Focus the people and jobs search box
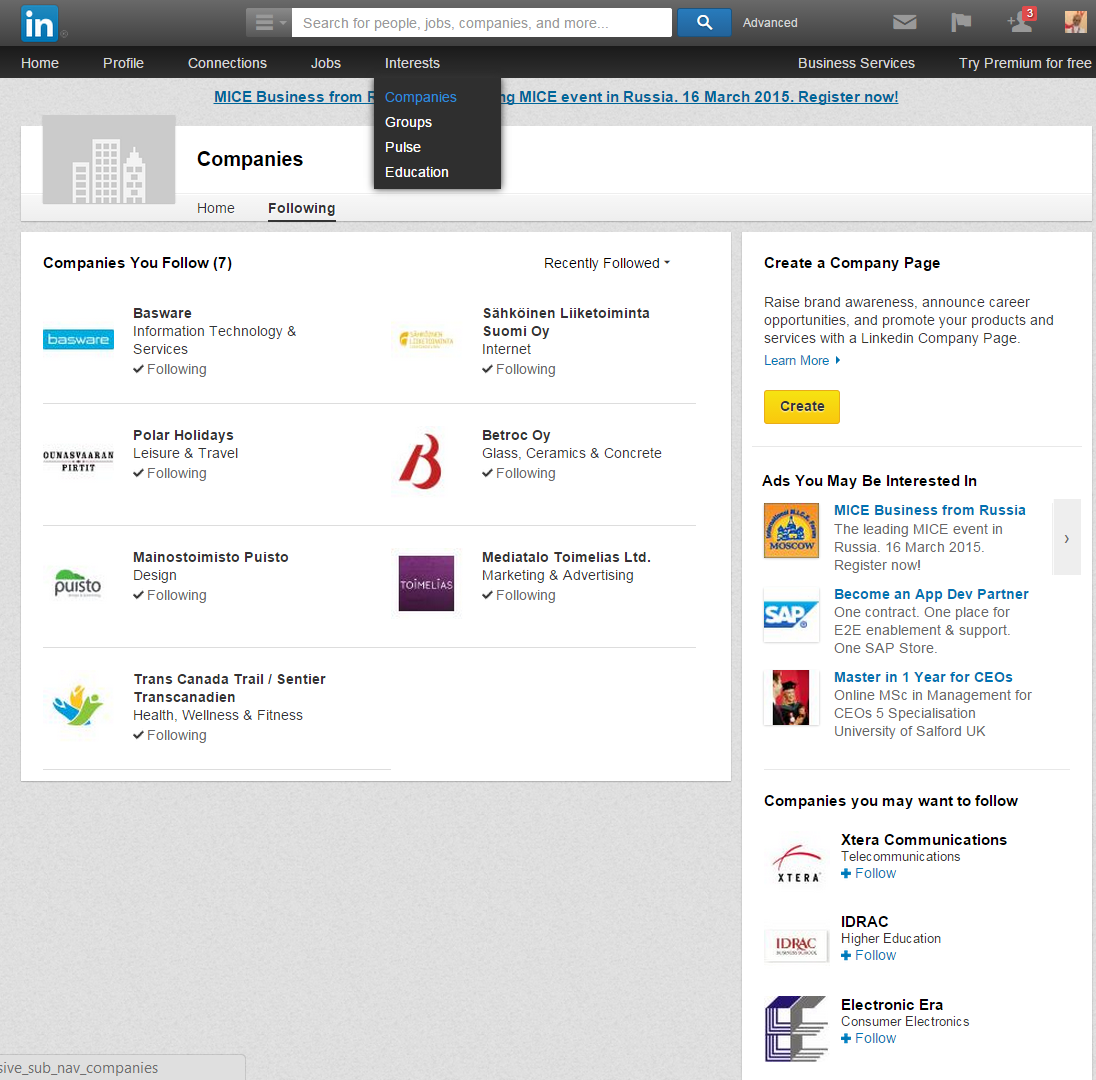This screenshot has height=1080, width=1096. point(482,23)
